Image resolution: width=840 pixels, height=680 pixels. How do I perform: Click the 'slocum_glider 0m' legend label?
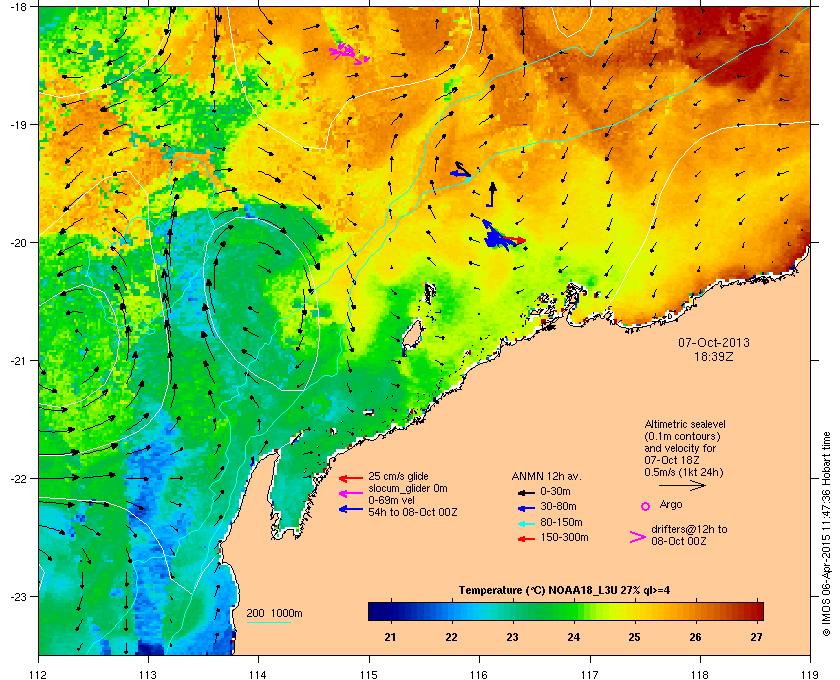[x=408, y=488]
